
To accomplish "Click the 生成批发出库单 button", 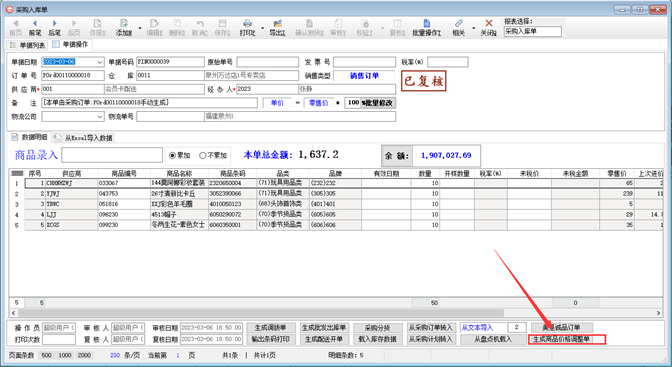I will pos(324,328).
